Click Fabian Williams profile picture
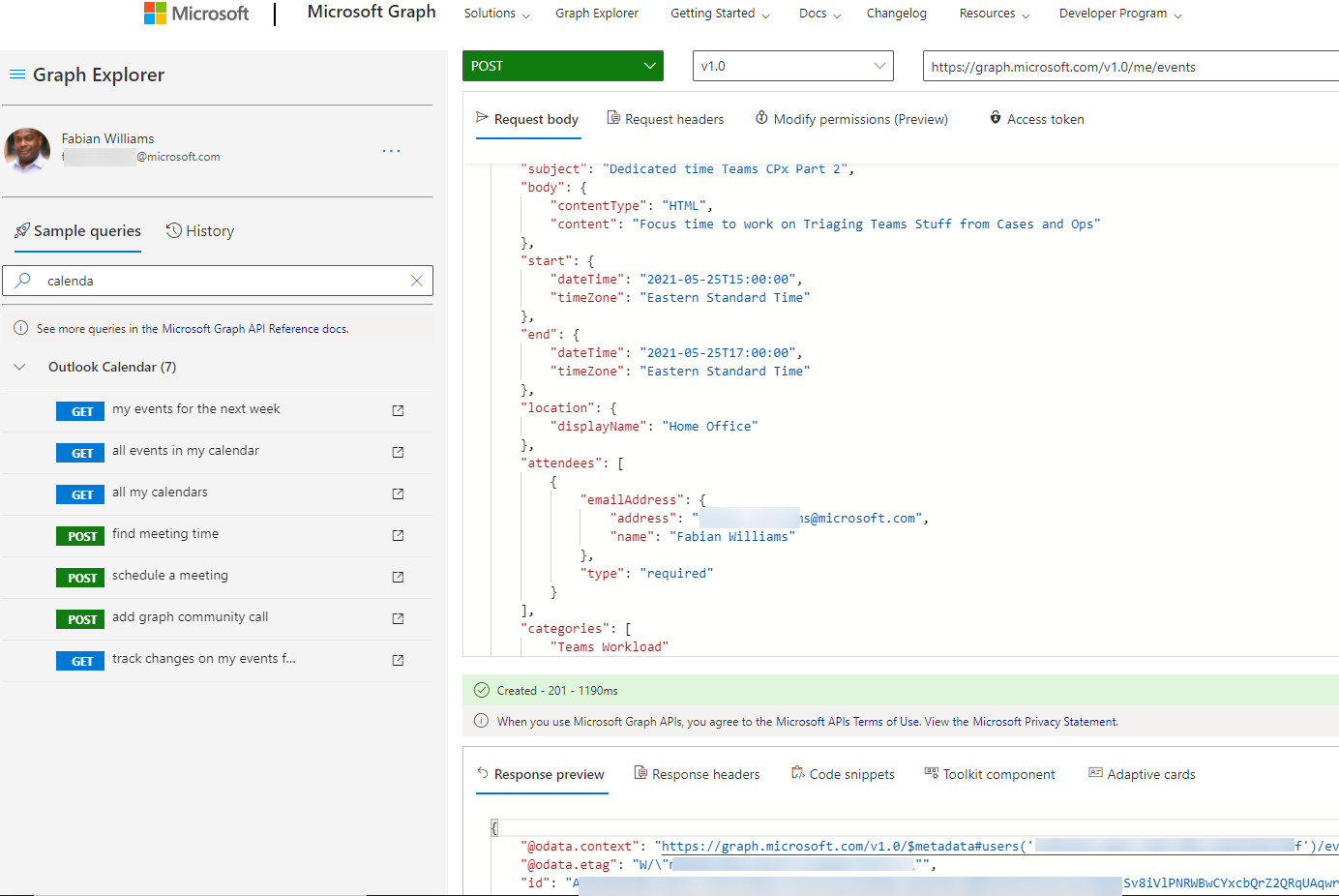 pyautogui.click(x=27, y=150)
